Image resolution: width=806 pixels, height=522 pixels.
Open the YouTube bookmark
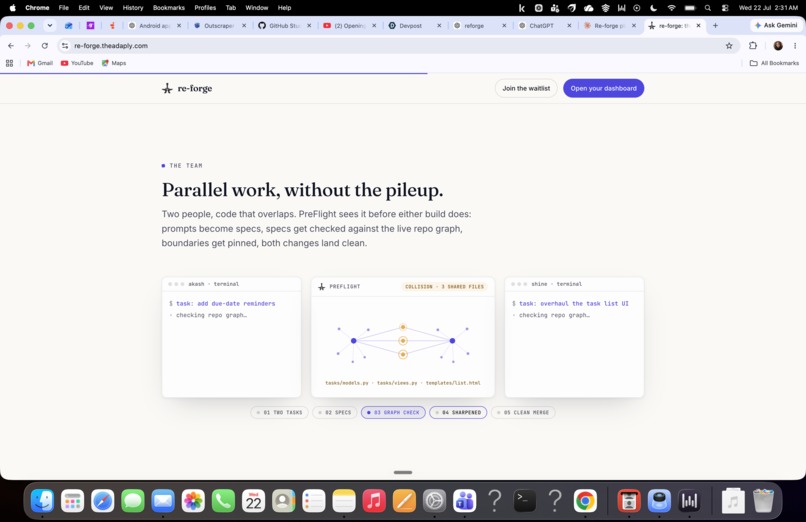77,63
